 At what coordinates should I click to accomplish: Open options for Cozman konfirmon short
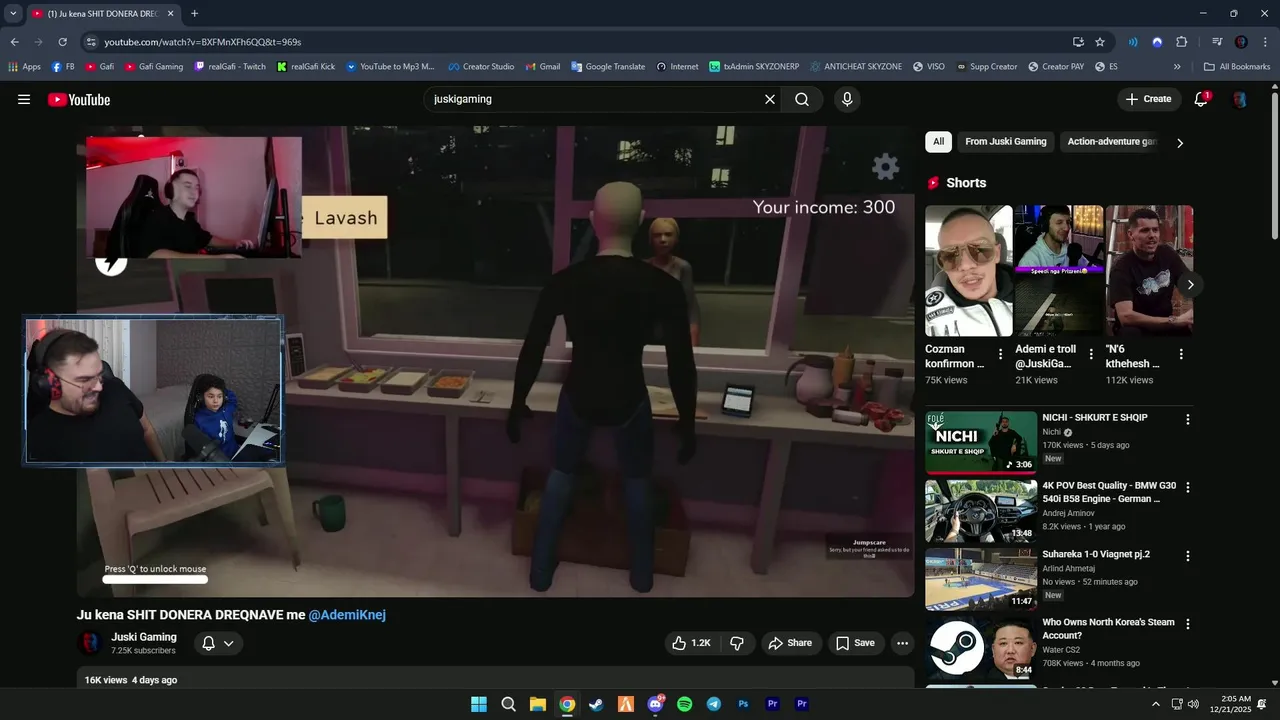click(1000, 354)
